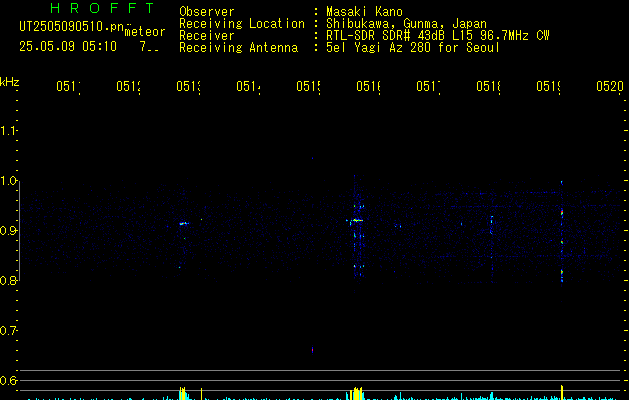Click the 0515 time axis marker

pyautogui.click(x=308, y=86)
